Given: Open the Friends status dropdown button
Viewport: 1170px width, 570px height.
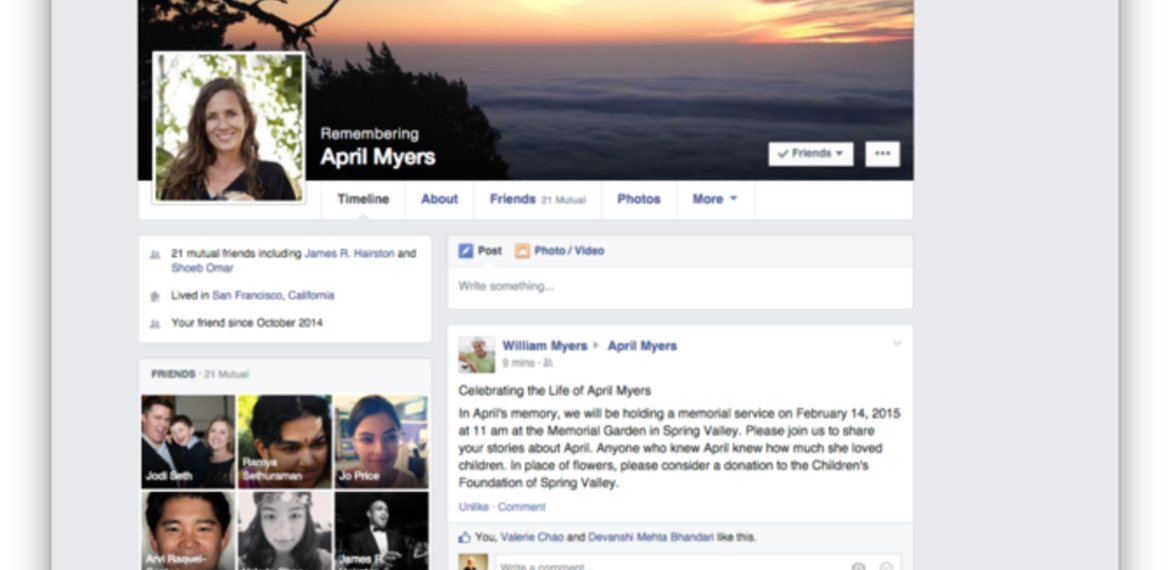Looking at the screenshot, I should [x=810, y=154].
